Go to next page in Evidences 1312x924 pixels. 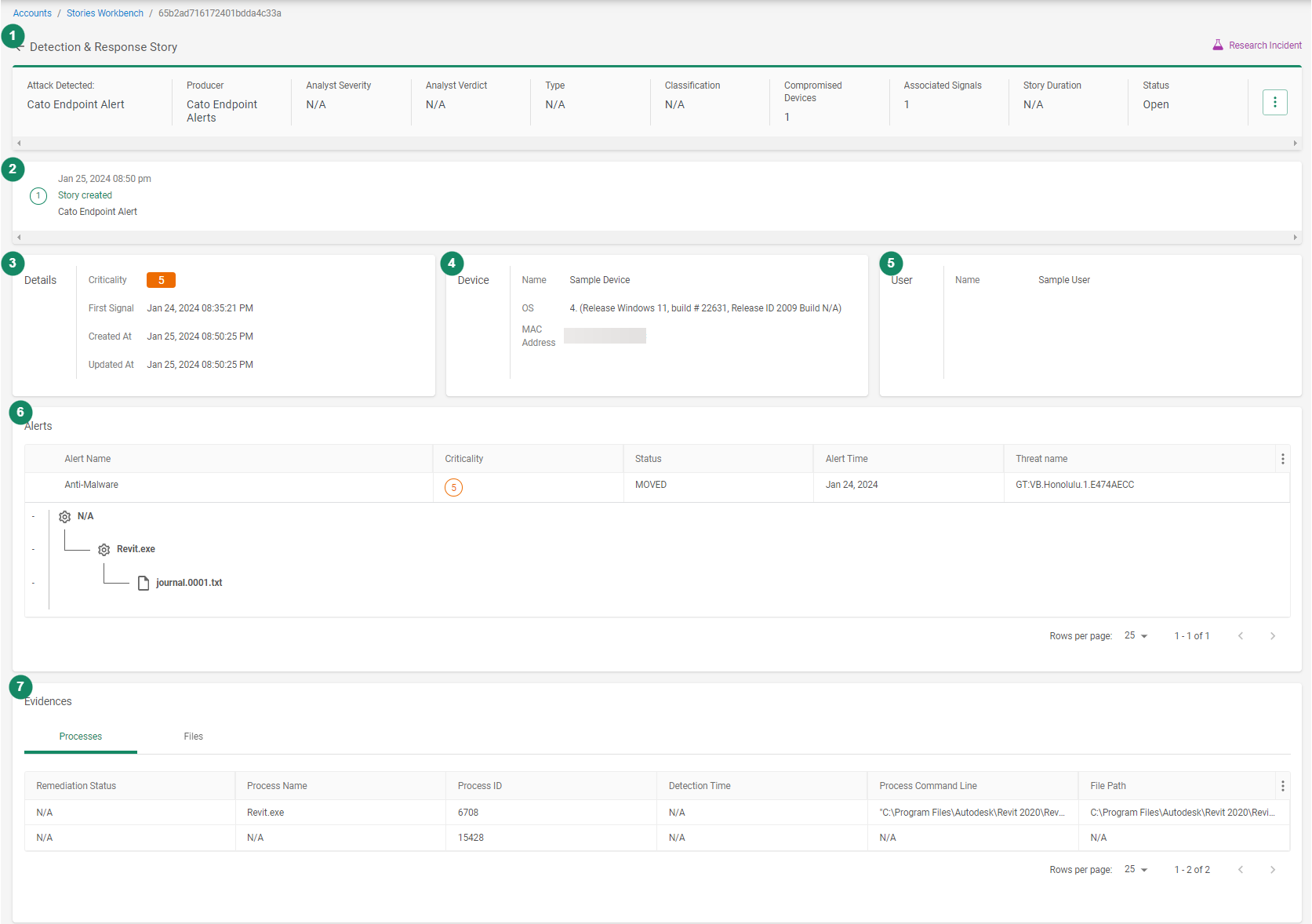[x=1273, y=870]
